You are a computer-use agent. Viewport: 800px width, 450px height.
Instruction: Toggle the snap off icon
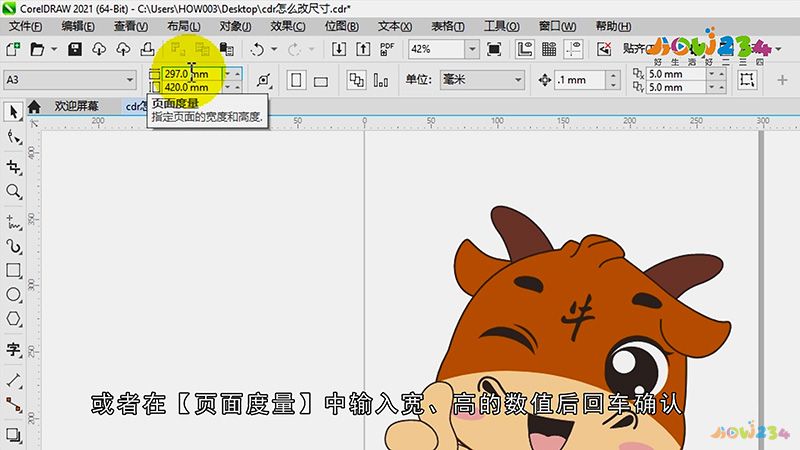tap(604, 49)
